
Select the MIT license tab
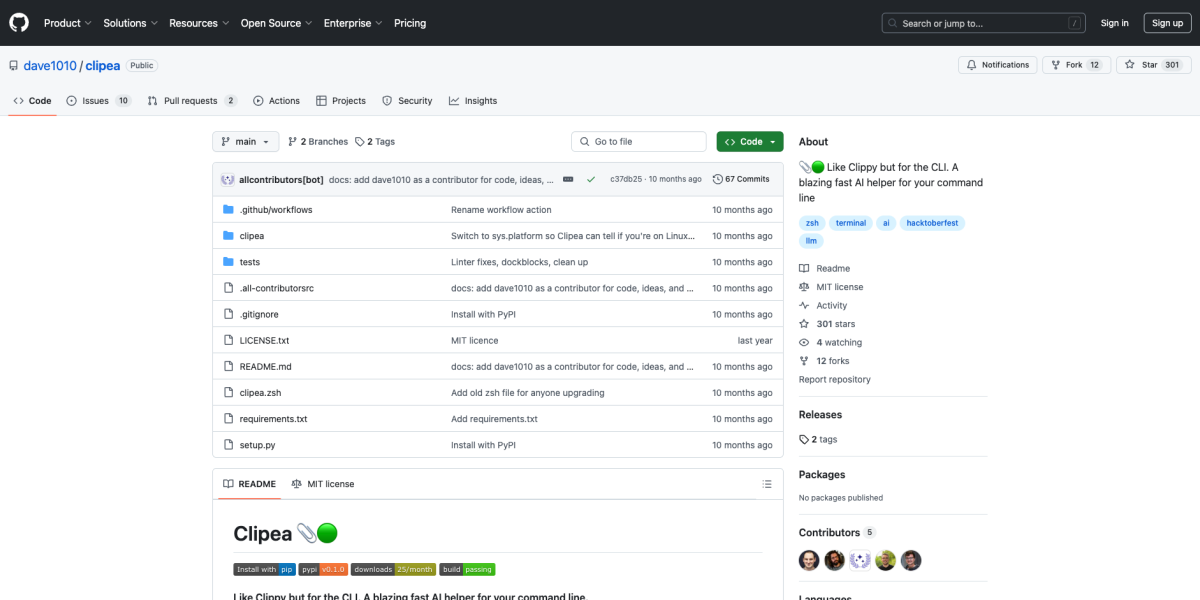[x=322, y=484]
